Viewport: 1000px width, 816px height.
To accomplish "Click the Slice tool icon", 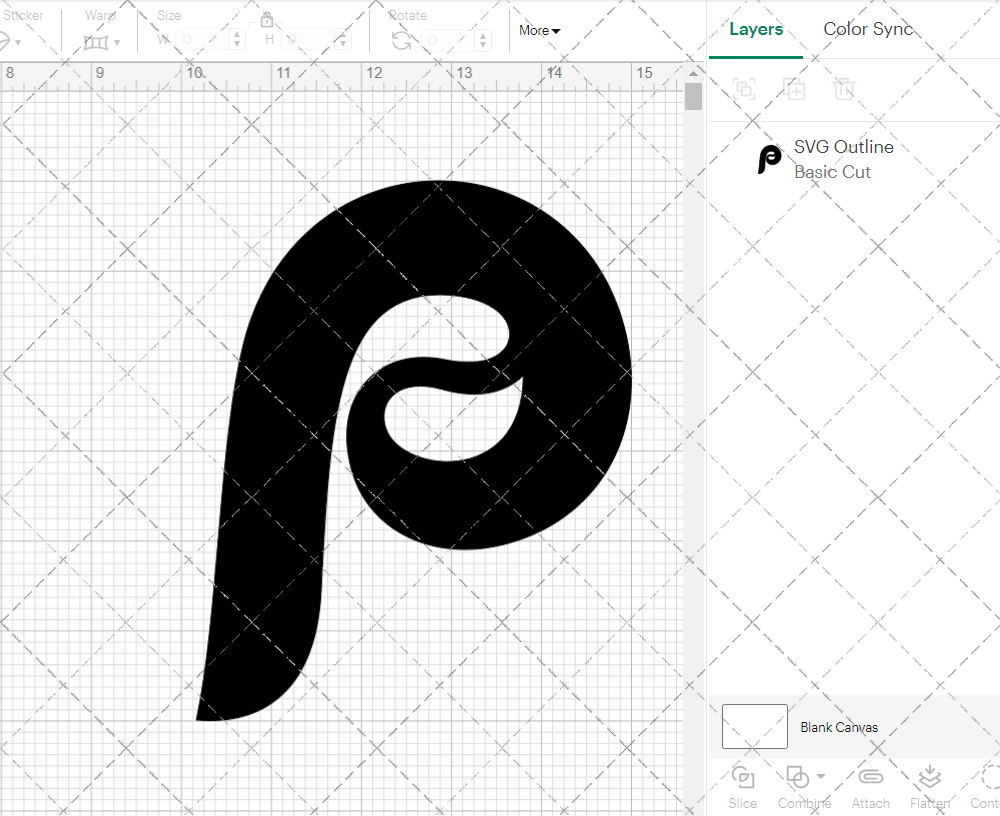I will pyautogui.click(x=743, y=777).
